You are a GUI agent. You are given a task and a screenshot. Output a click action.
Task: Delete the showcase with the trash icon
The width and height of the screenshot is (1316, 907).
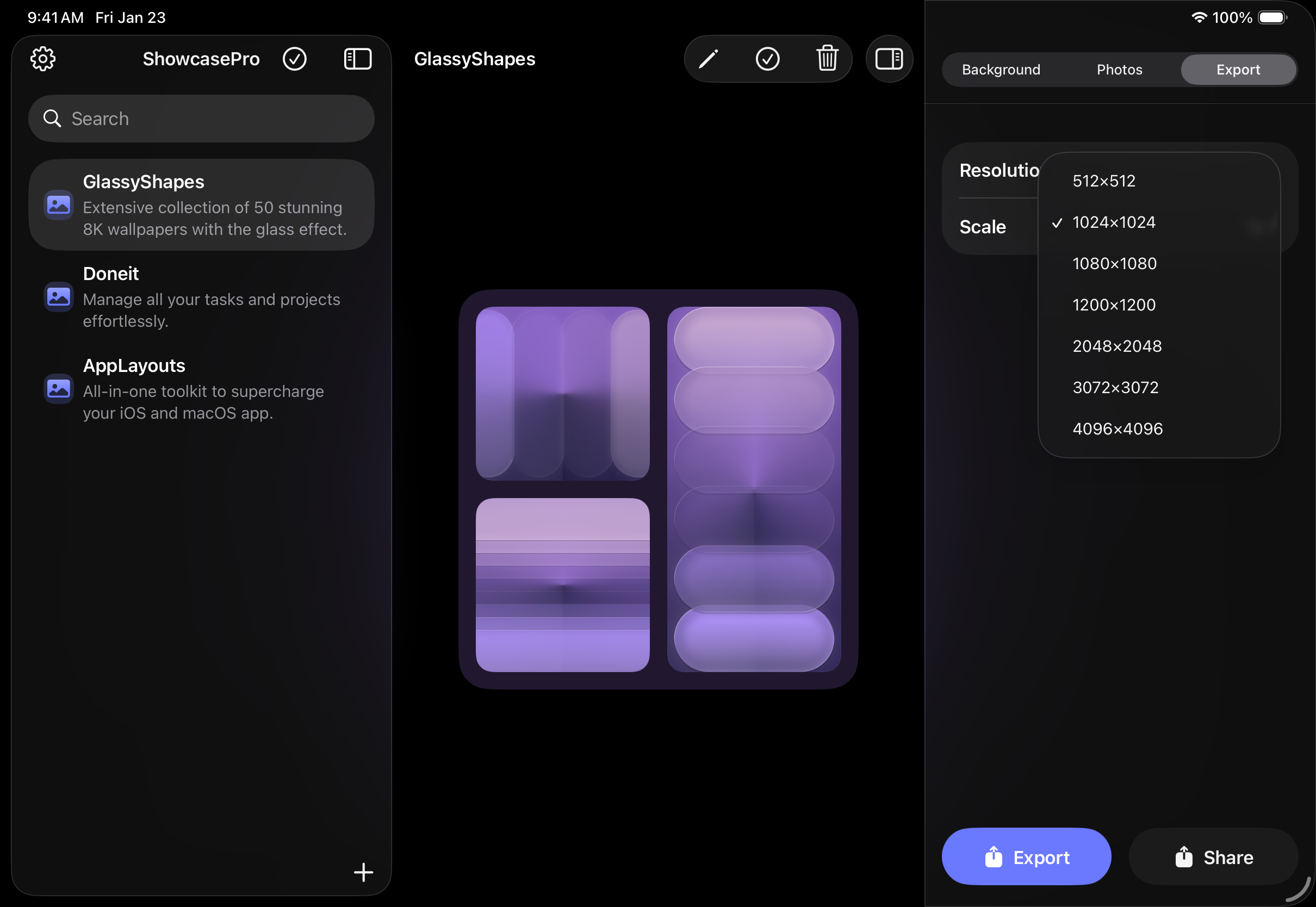[x=827, y=59]
